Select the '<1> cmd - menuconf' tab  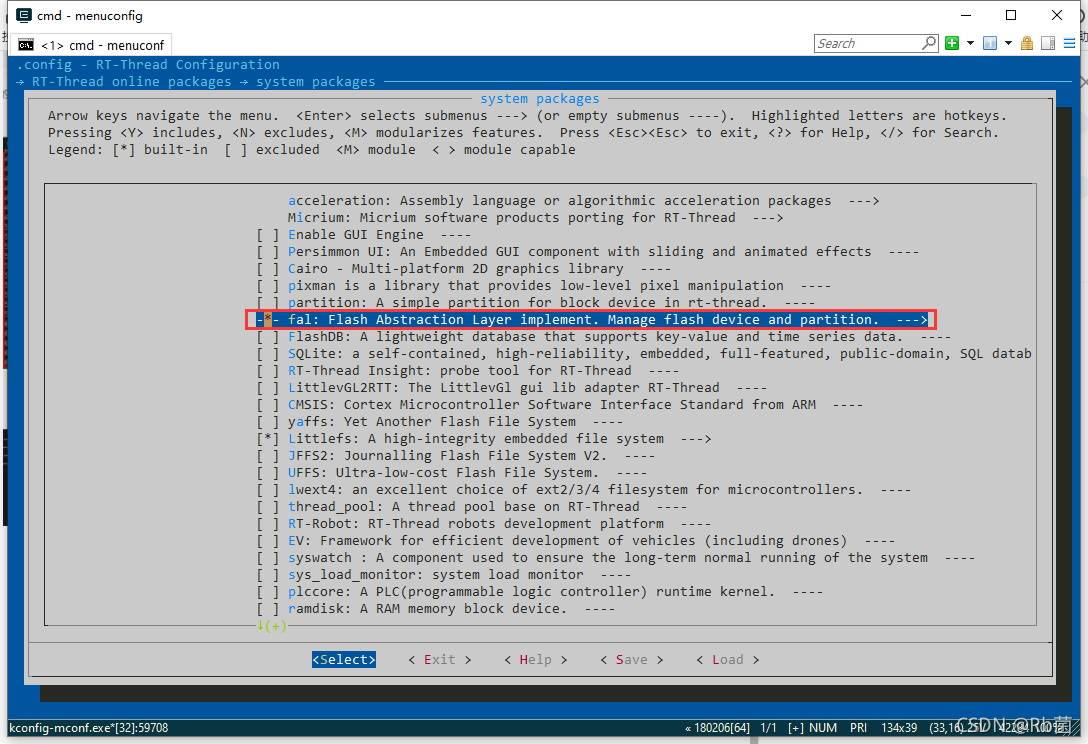point(92,45)
